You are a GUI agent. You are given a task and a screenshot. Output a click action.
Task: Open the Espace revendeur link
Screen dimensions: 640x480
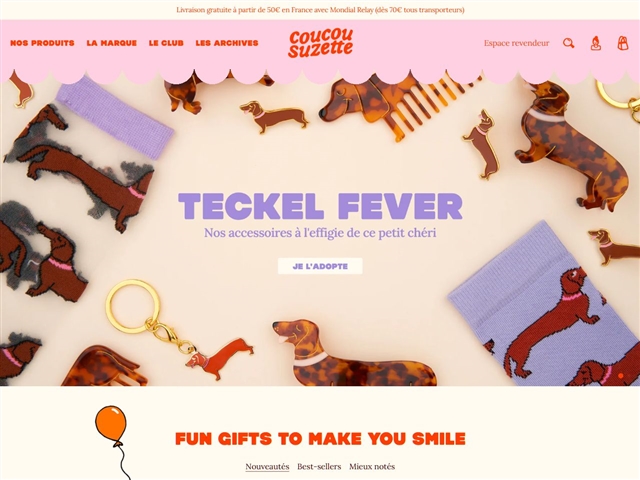tap(516, 43)
